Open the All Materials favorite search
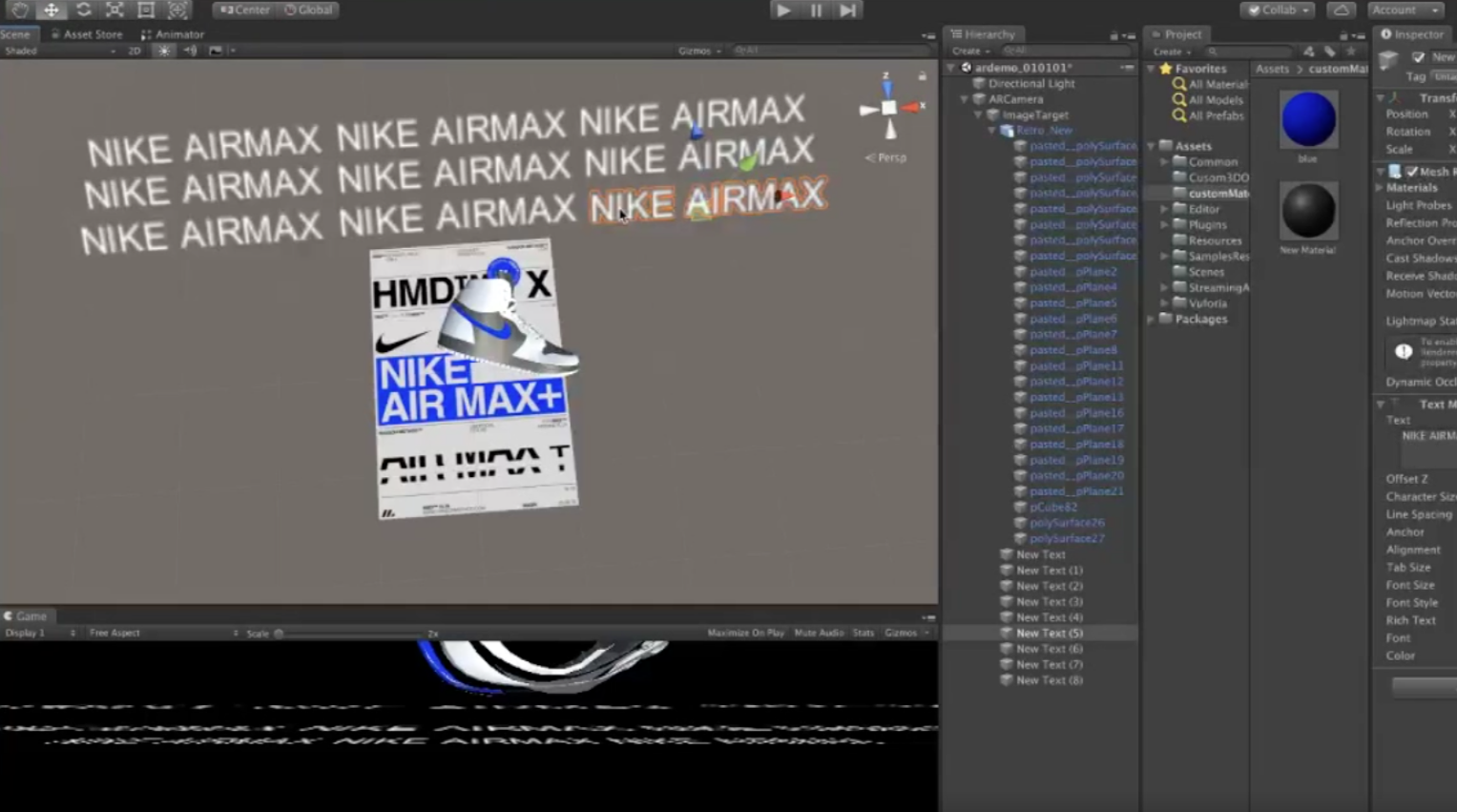The image size is (1457, 812). (x=1210, y=84)
